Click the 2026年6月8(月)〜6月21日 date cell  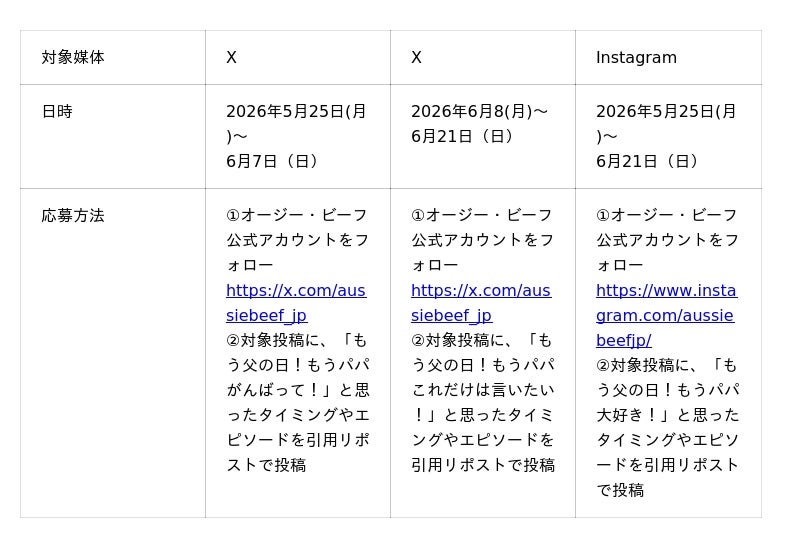[x=483, y=136]
